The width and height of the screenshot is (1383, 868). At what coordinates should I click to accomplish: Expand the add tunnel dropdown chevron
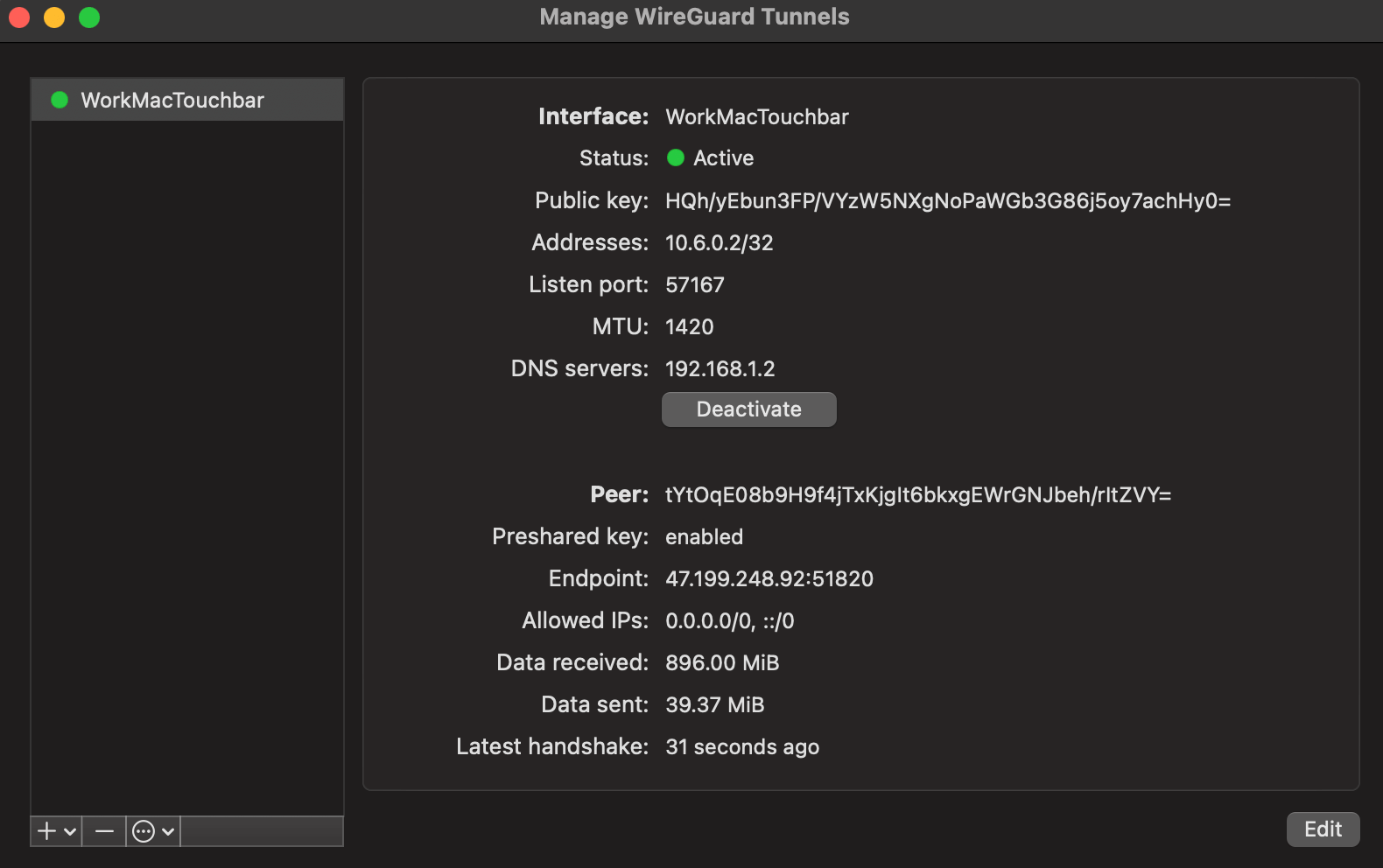pyautogui.click(x=70, y=832)
